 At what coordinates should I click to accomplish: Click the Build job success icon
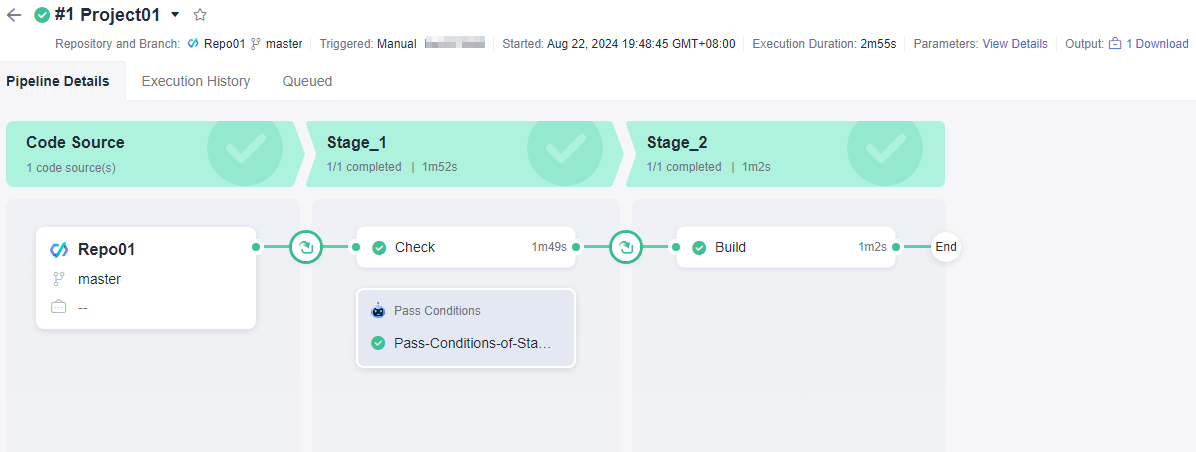coord(699,248)
